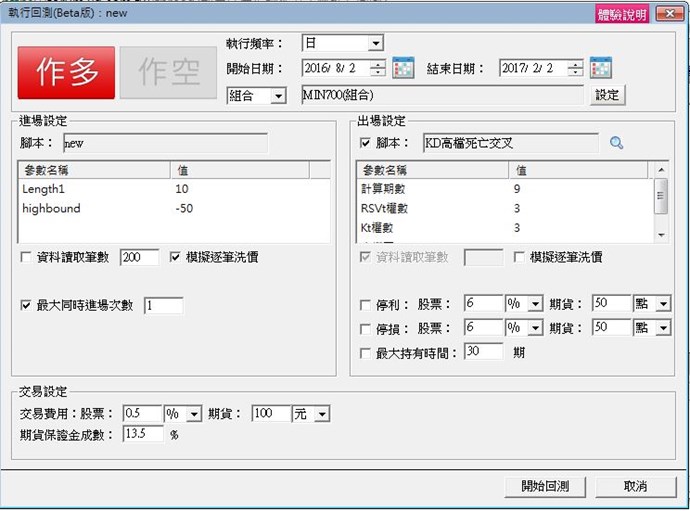Toggle 最大同時進場次數 checkbox
The height and width of the screenshot is (511, 690).
(26, 306)
